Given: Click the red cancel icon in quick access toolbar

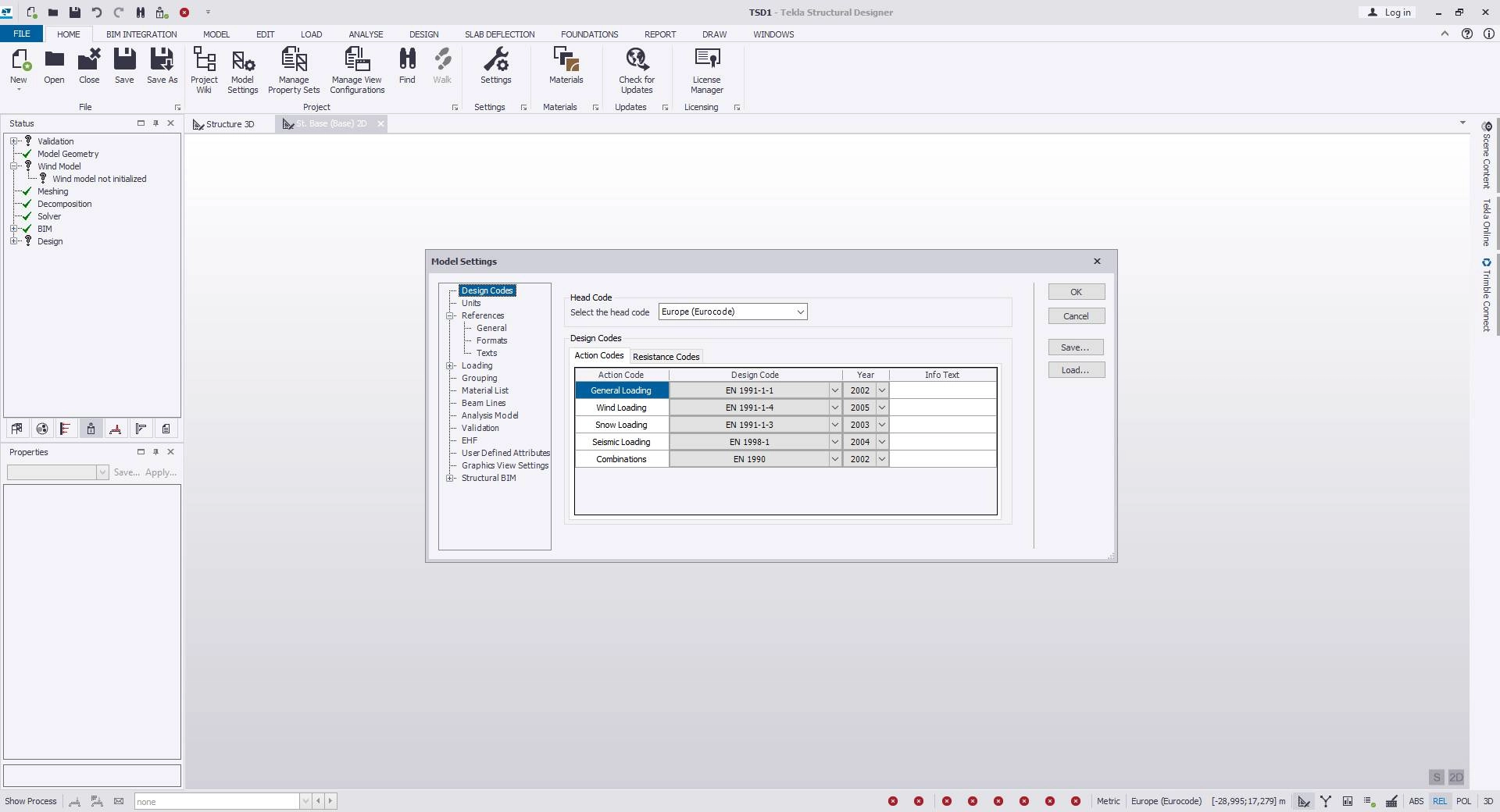Looking at the screenshot, I should coord(184,12).
